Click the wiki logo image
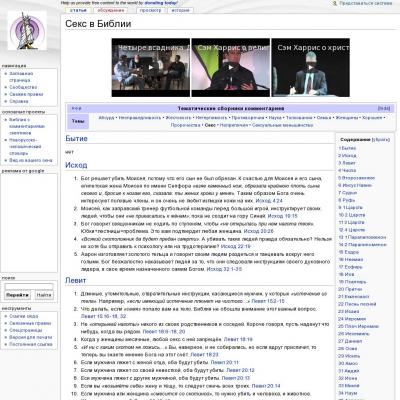The image size is (400, 400). click(x=27, y=31)
